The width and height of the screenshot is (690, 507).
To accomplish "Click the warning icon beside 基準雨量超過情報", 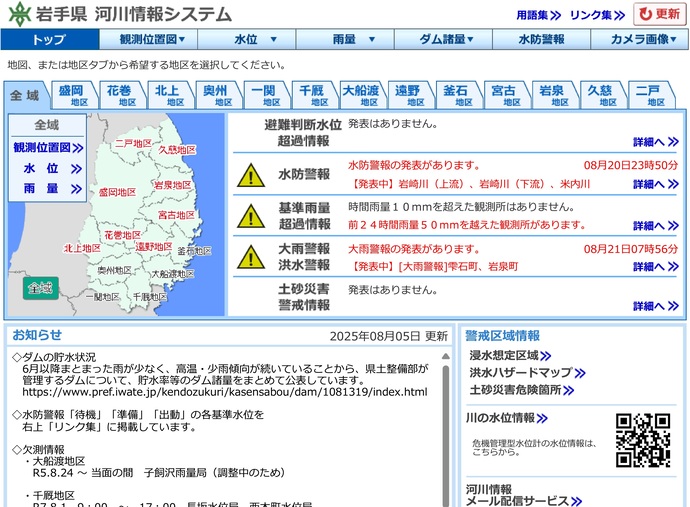I will pos(249,215).
